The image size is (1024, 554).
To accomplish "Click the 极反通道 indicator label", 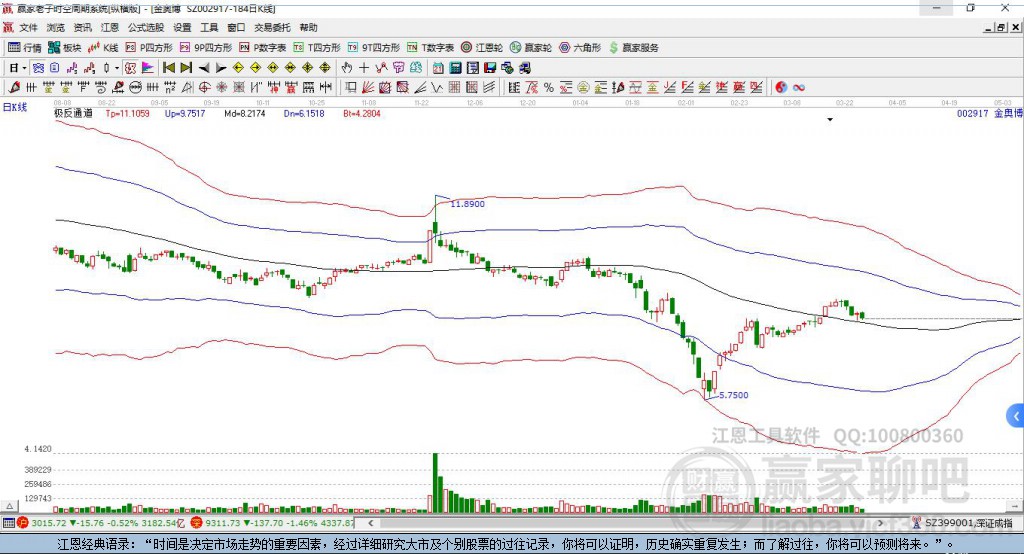I will point(73,114).
